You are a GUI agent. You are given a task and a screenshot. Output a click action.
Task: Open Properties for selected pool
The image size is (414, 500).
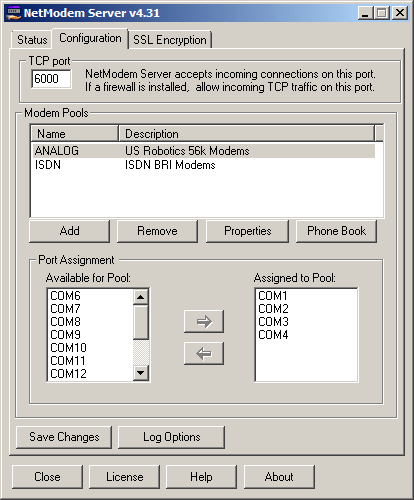pyautogui.click(x=247, y=231)
